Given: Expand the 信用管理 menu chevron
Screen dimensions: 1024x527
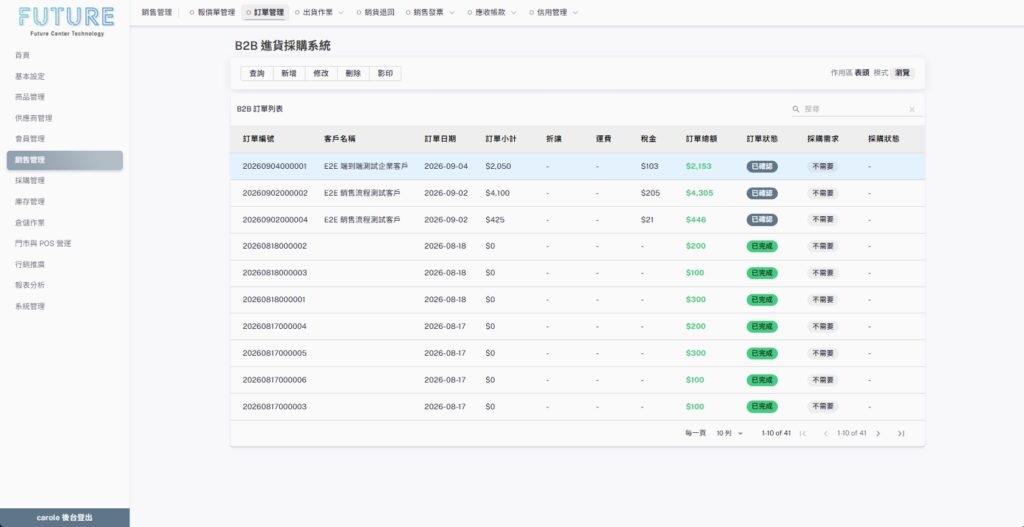Looking at the screenshot, I should click(575, 12).
